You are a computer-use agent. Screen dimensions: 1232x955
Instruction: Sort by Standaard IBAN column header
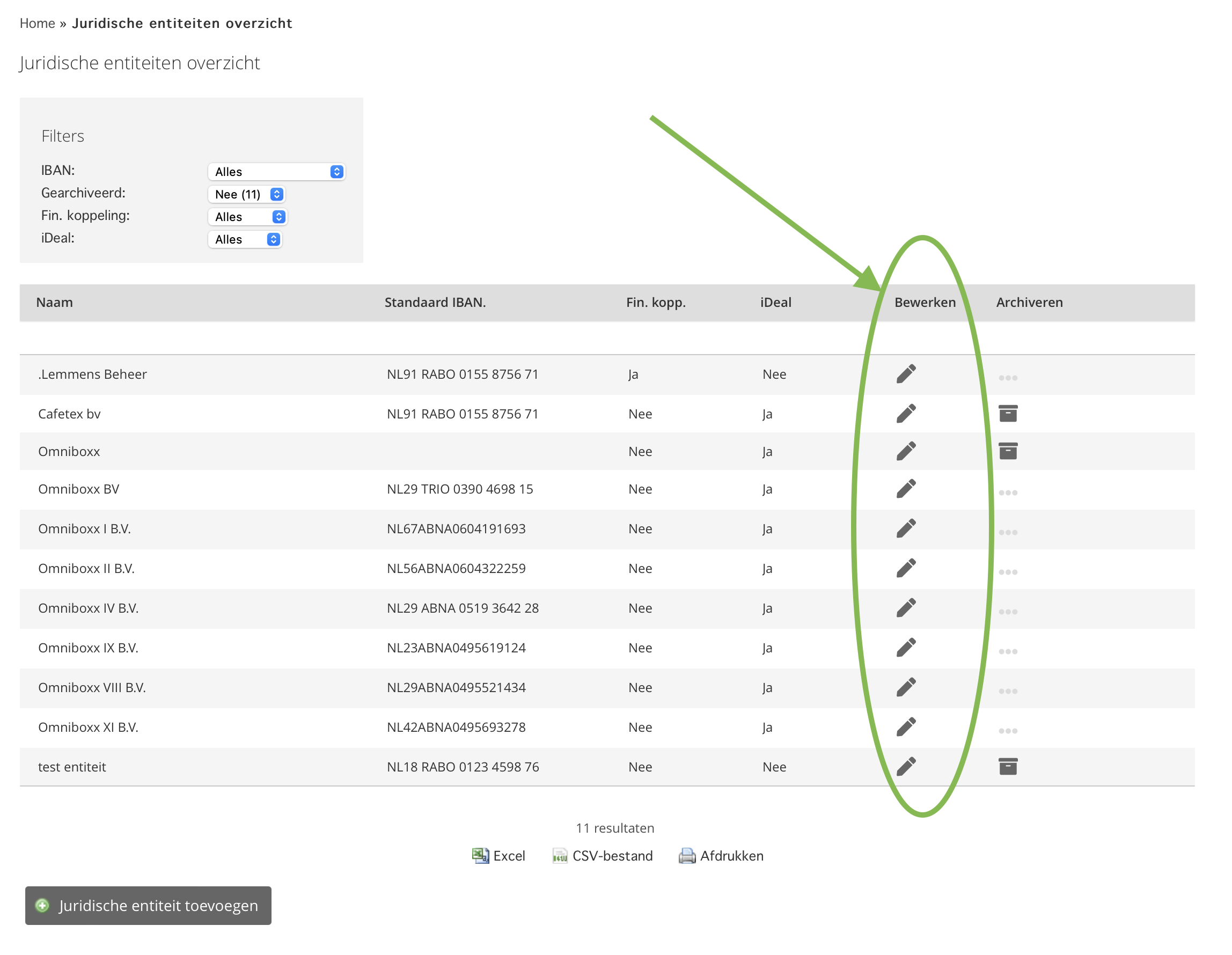(x=435, y=303)
